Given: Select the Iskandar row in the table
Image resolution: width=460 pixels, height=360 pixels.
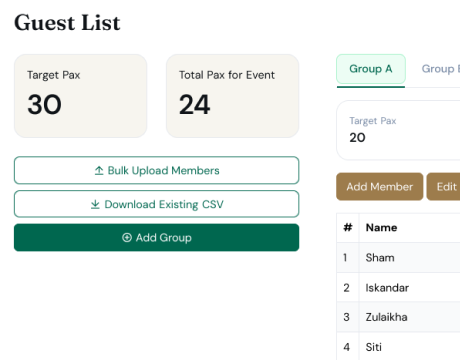Looking at the screenshot, I should 398,287.
